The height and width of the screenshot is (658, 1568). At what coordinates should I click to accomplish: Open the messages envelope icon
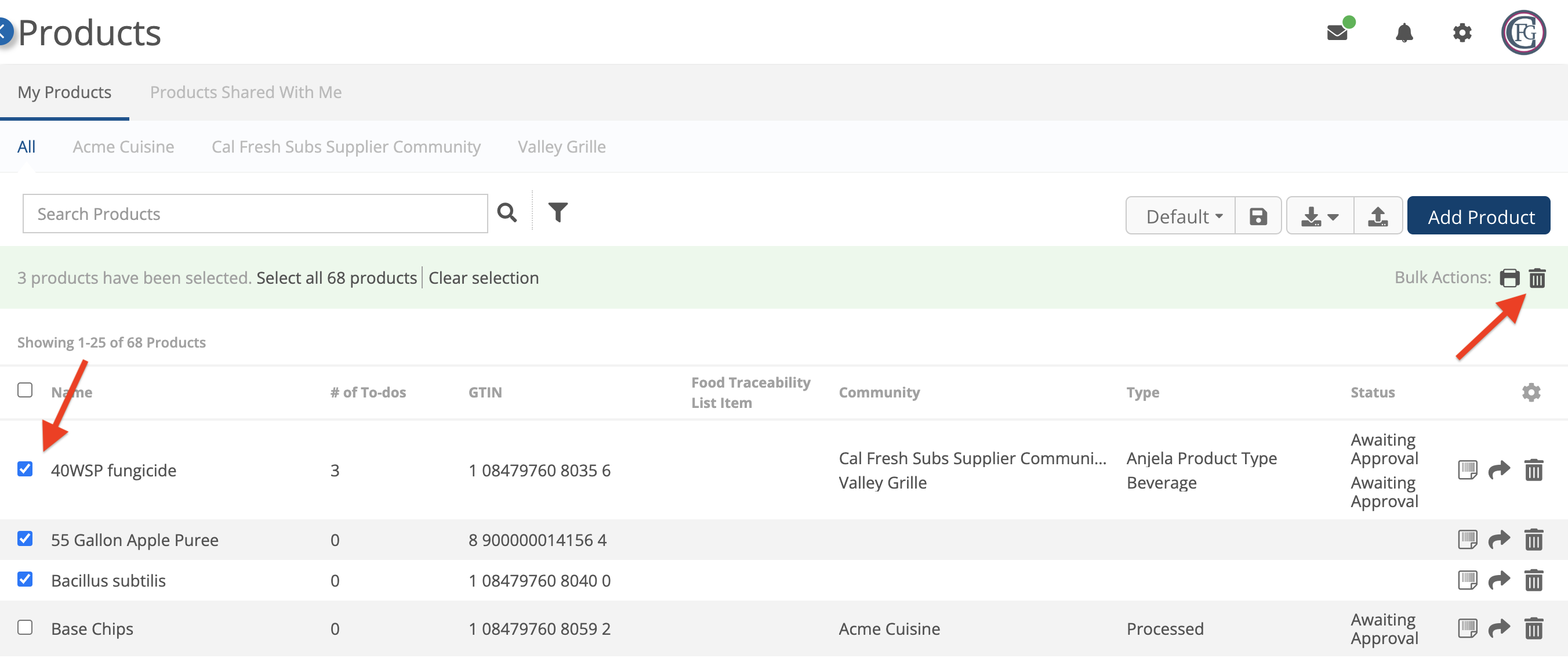[x=1337, y=32]
